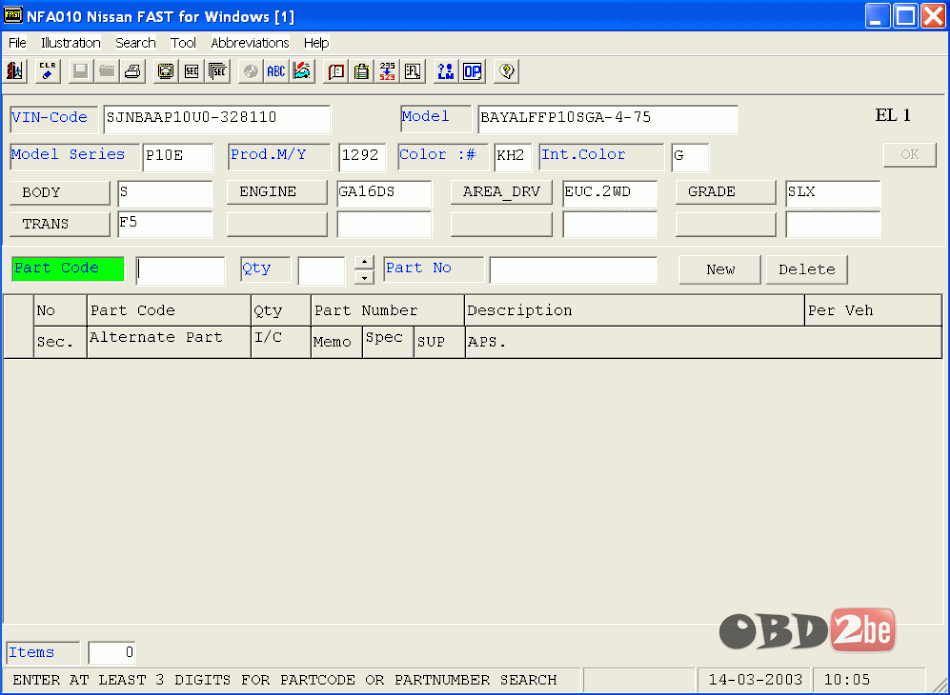950x695 pixels.
Task: Click the FL diagram toolbar icon
Action: 414,71
